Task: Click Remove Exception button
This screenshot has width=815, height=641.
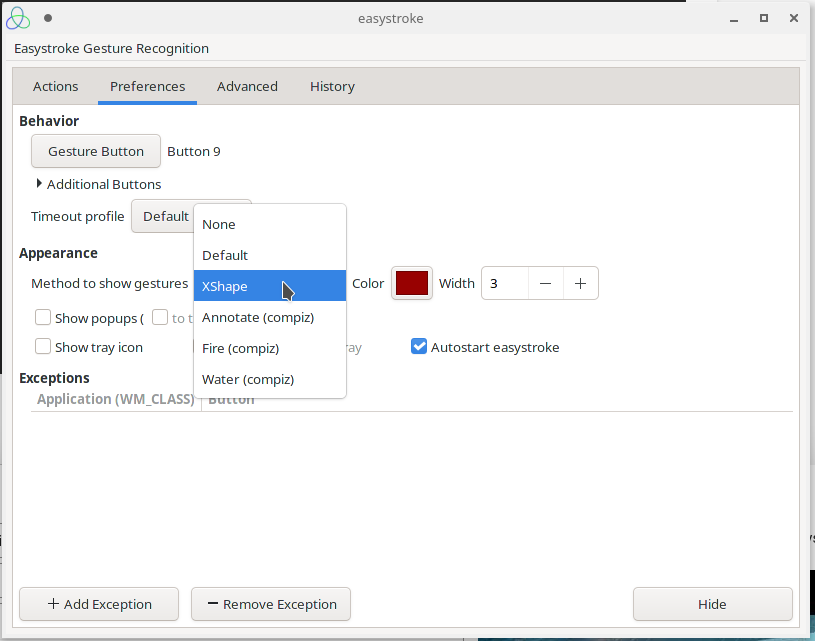Action: pyautogui.click(x=271, y=604)
